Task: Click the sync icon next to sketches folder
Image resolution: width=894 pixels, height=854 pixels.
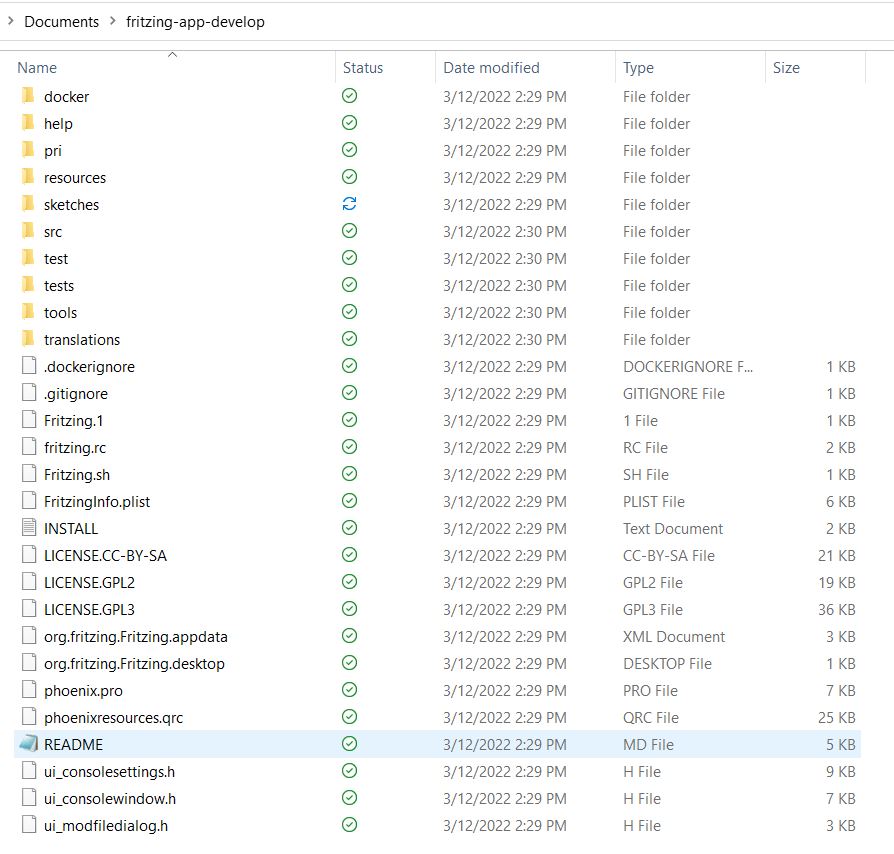Action: pyautogui.click(x=349, y=204)
